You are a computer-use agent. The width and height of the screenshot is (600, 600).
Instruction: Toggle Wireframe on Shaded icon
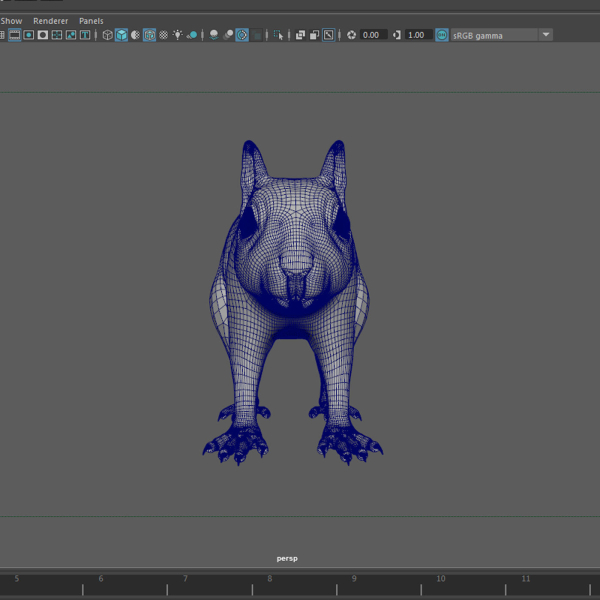[149, 35]
